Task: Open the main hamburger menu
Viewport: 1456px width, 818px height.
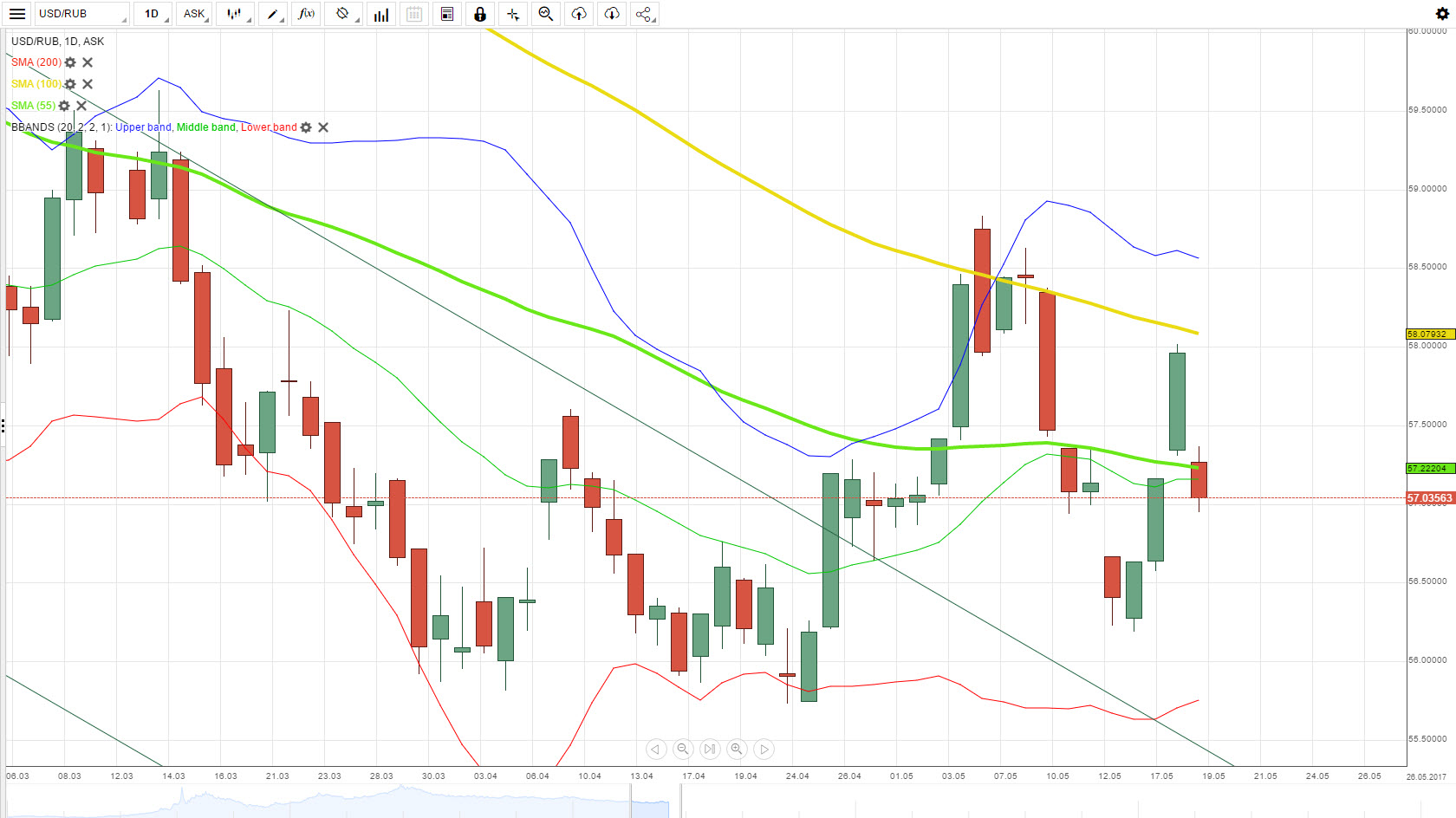Action: (17, 14)
